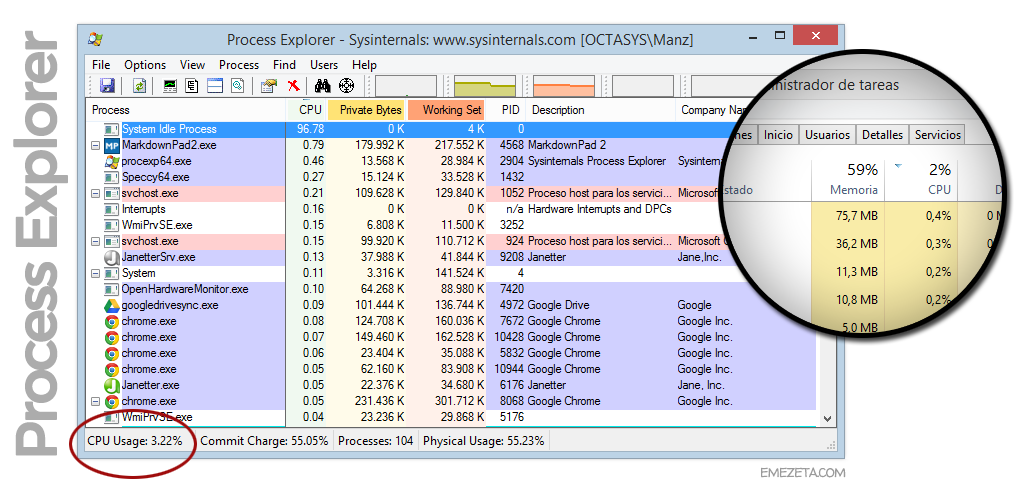Toggle the process tree view icon
This screenshot has width=1024, height=500.
tap(192, 86)
